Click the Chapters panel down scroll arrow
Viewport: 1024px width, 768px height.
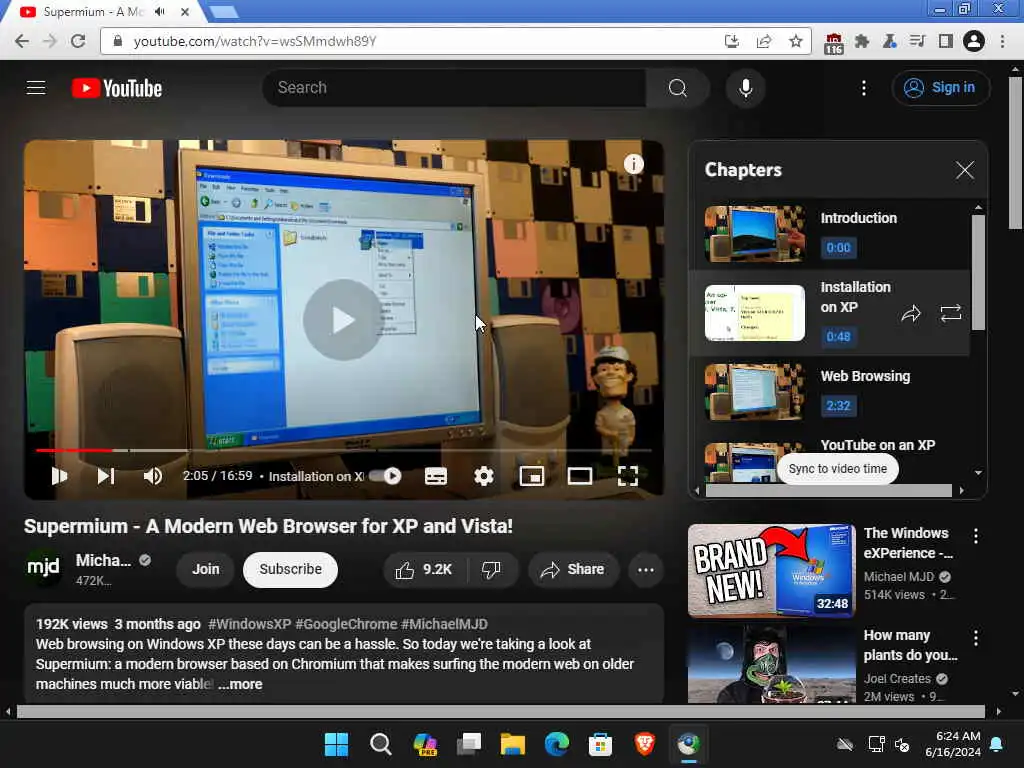click(x=978, y=473)
